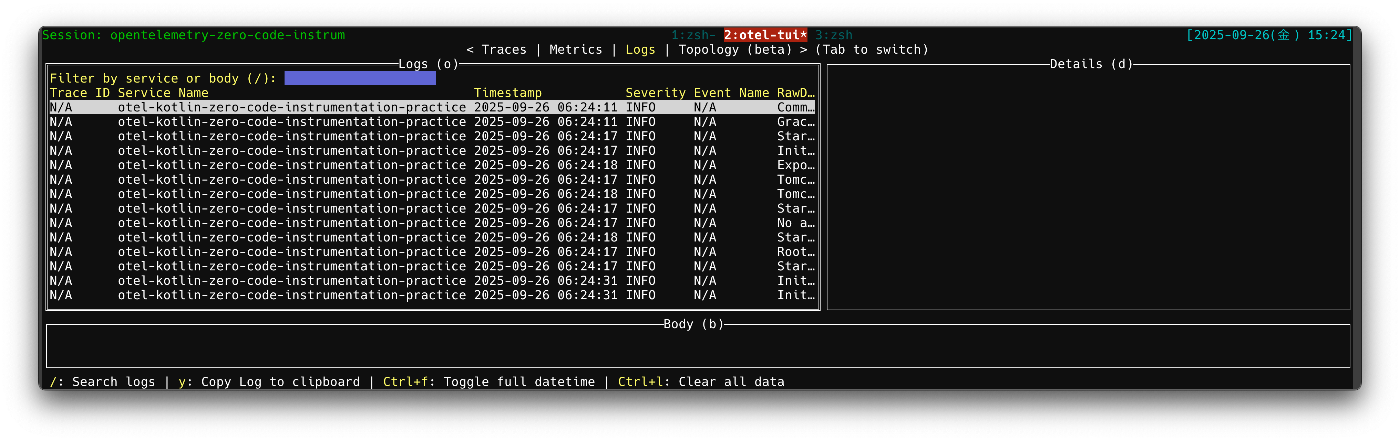This screenshot has width=1400, height=441.
Task: Click INFO severity in the 'No a…' row
Action: pos(641,223)
